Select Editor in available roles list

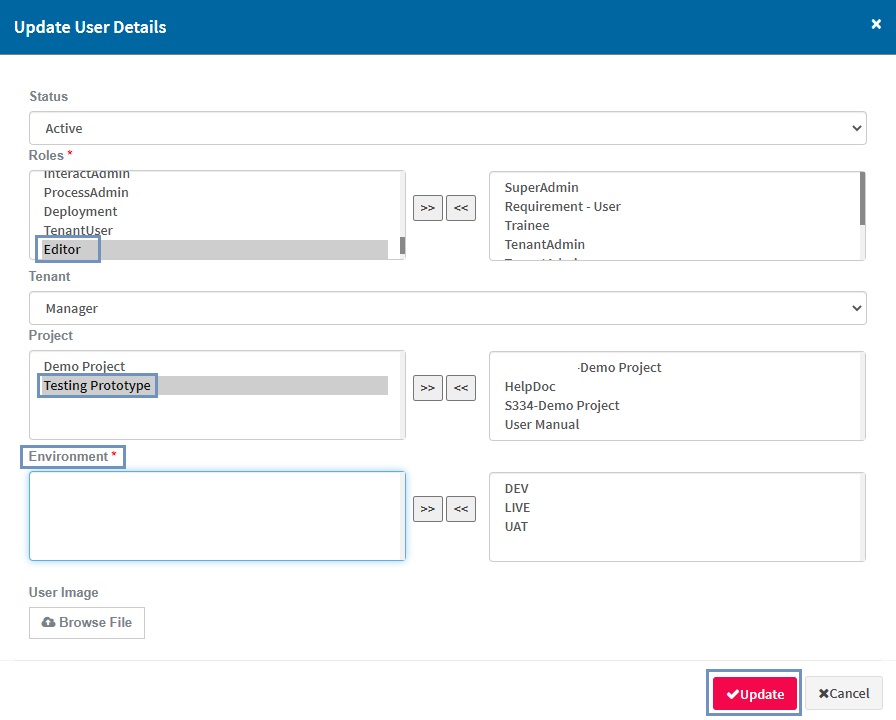[63, 249]
